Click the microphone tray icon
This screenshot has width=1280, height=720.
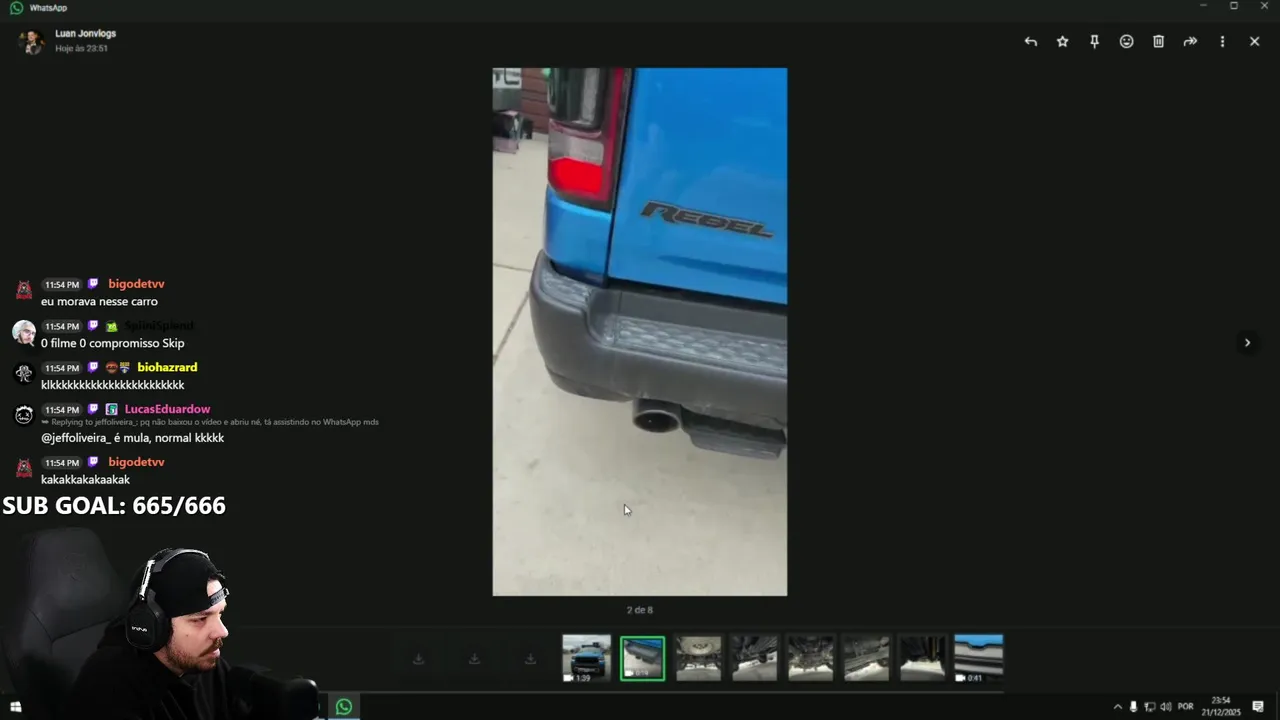click(1134, 707)
